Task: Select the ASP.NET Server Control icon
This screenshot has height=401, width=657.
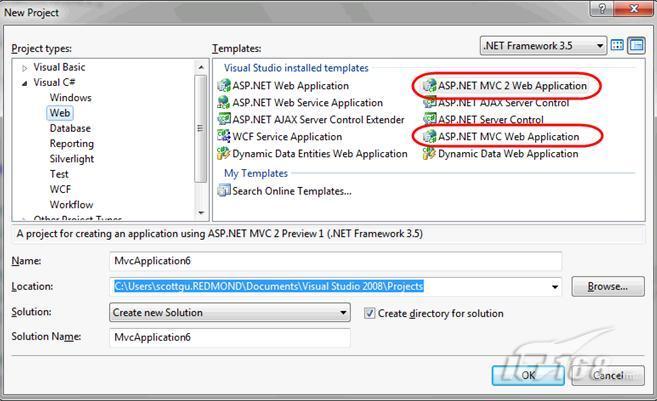Action: [429, 119]
